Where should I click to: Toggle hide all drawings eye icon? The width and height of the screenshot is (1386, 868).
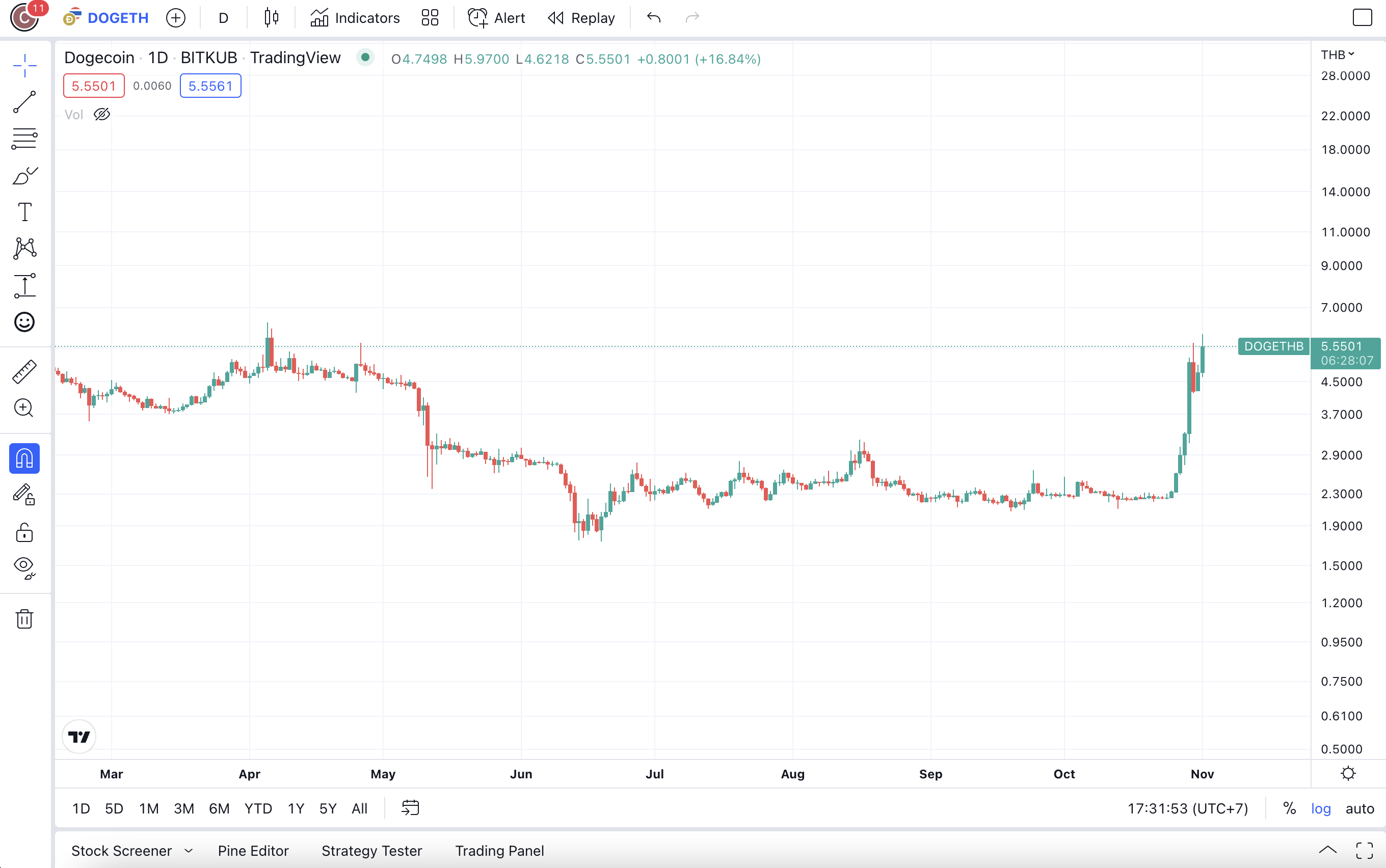pos(24,568)
